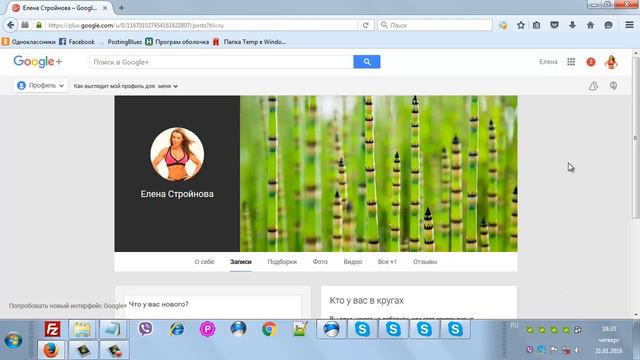Switch to the Подборки tab
Screen dimensions: 640x360
tap(282, 262)
